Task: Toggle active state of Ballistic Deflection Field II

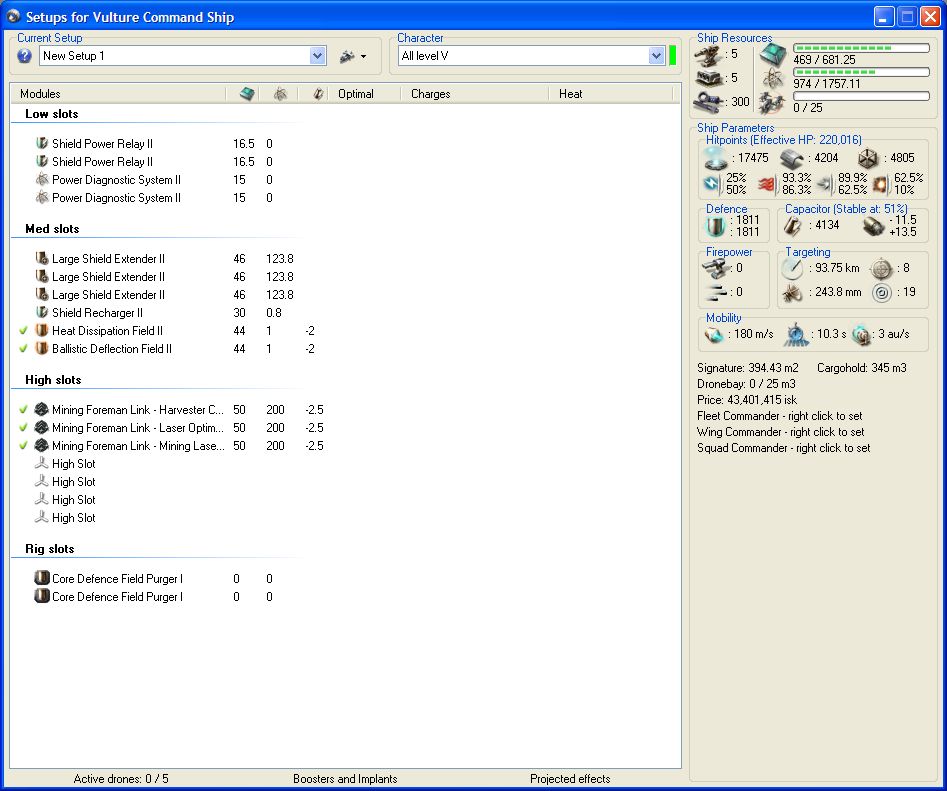Action: click(x=24, y=349)
